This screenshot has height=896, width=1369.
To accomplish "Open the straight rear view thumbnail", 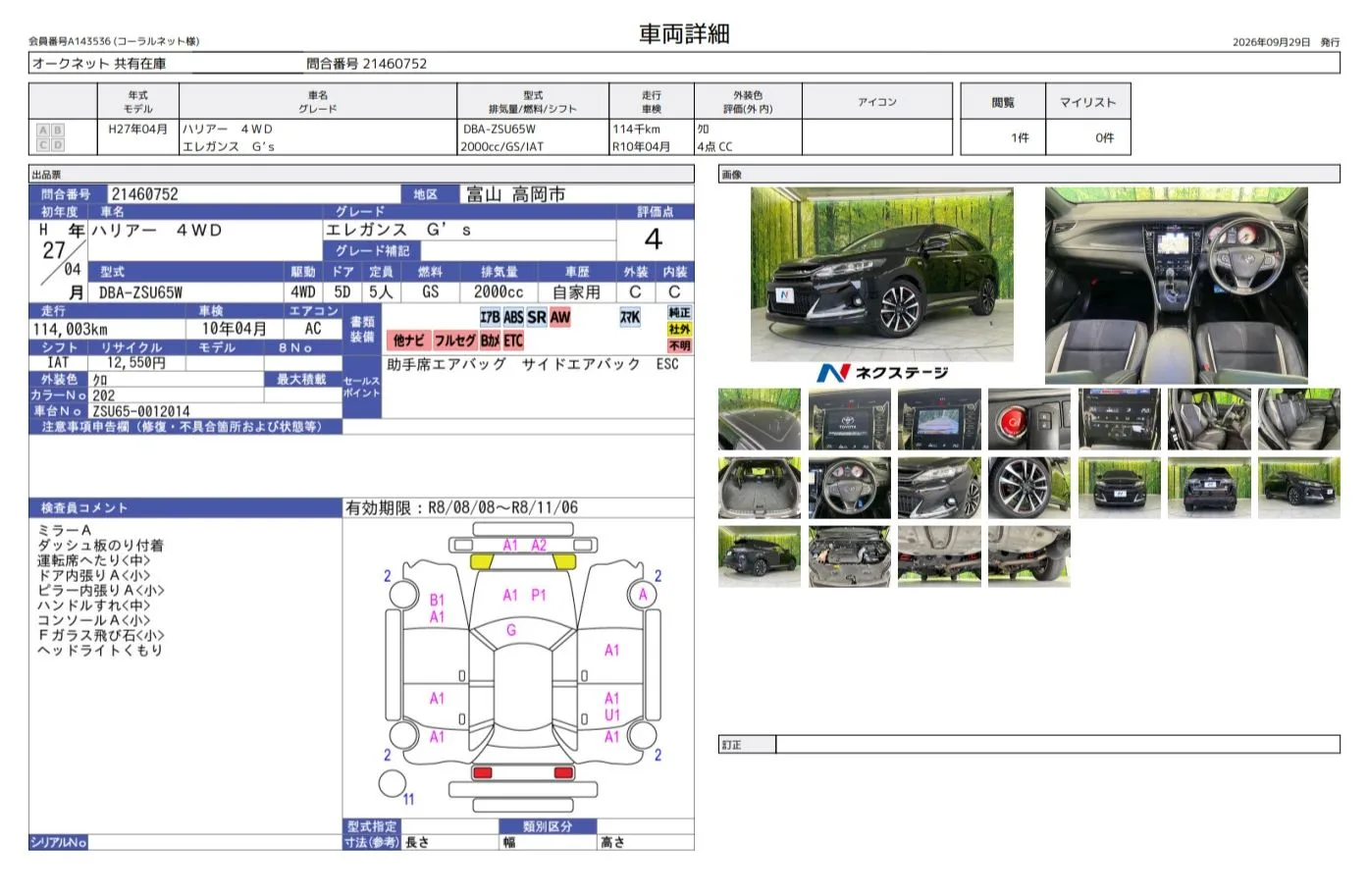I will (x=1209, y=488).
